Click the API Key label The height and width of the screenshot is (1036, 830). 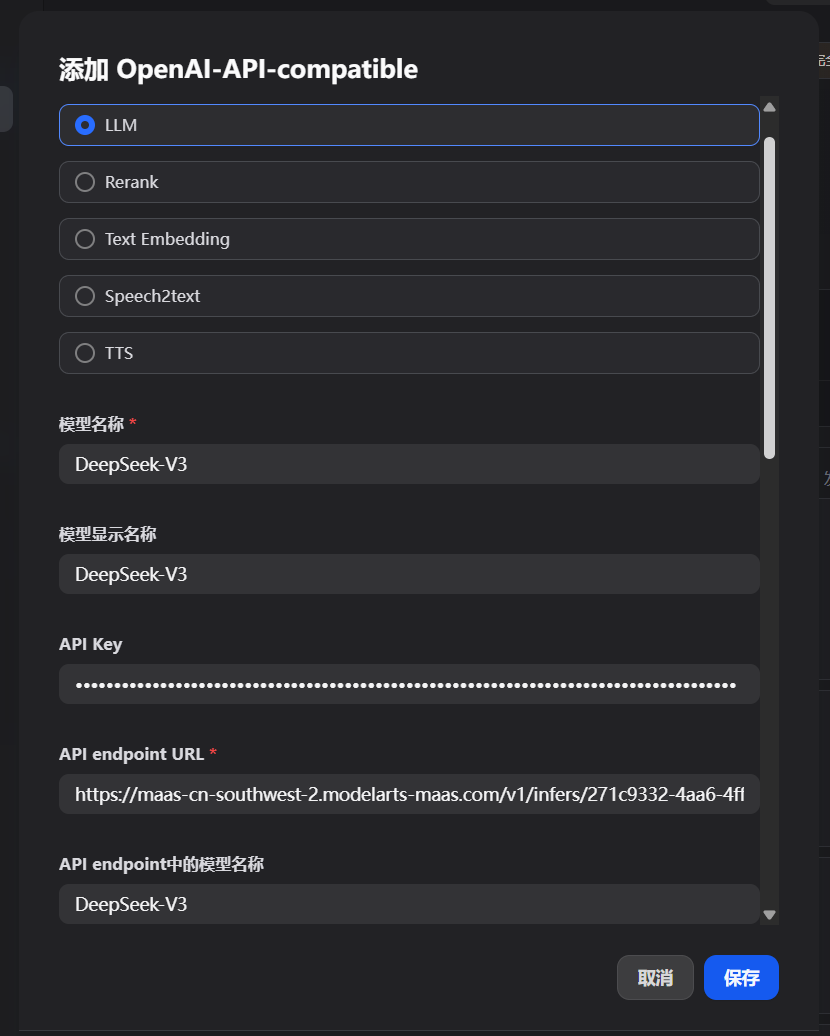point(91,644)
